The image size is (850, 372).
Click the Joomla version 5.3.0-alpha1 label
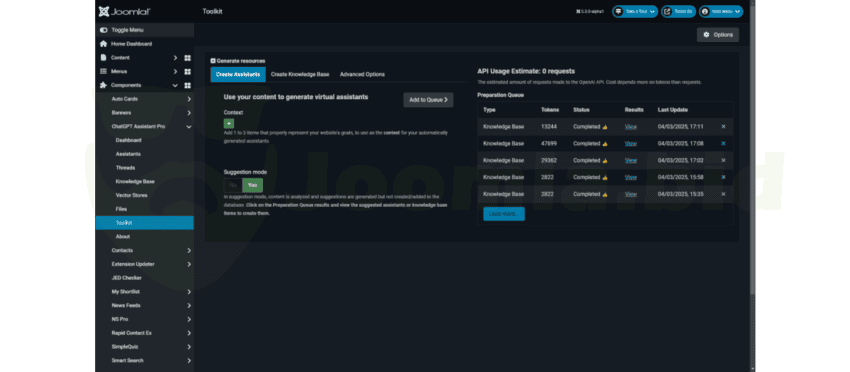point(590,11)
